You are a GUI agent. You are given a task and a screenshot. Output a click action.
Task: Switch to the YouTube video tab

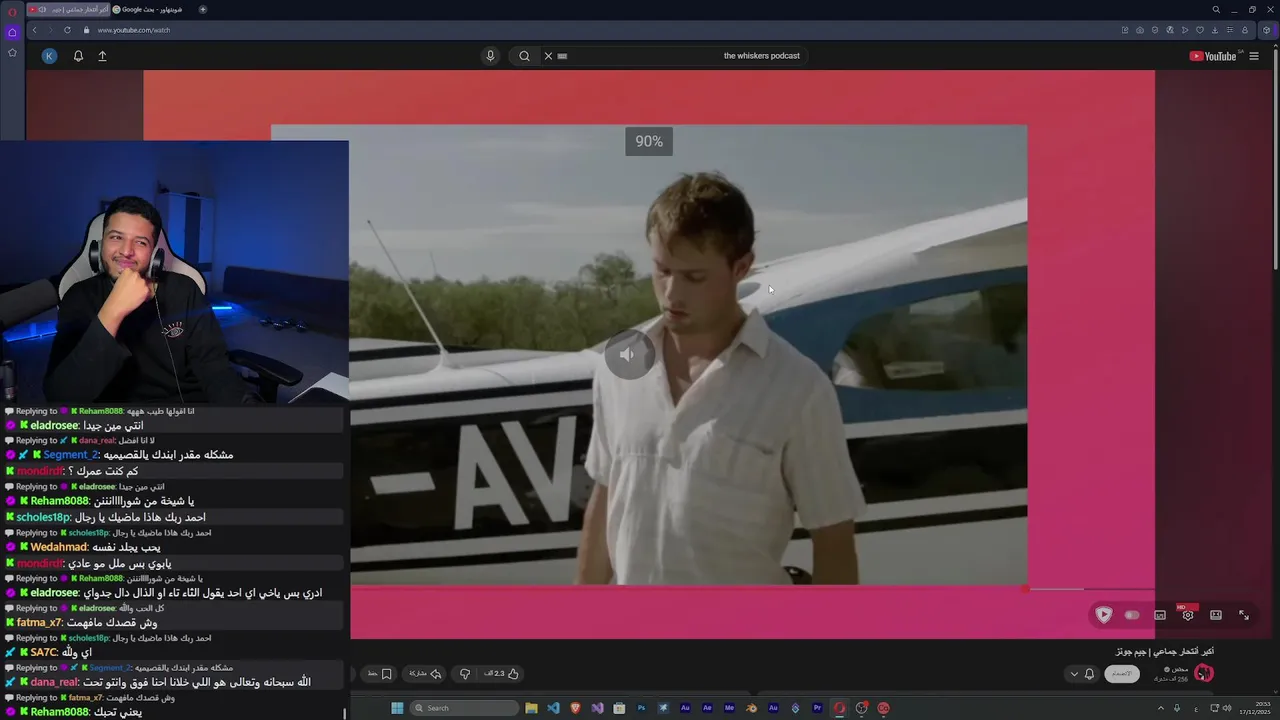(66, 9)
